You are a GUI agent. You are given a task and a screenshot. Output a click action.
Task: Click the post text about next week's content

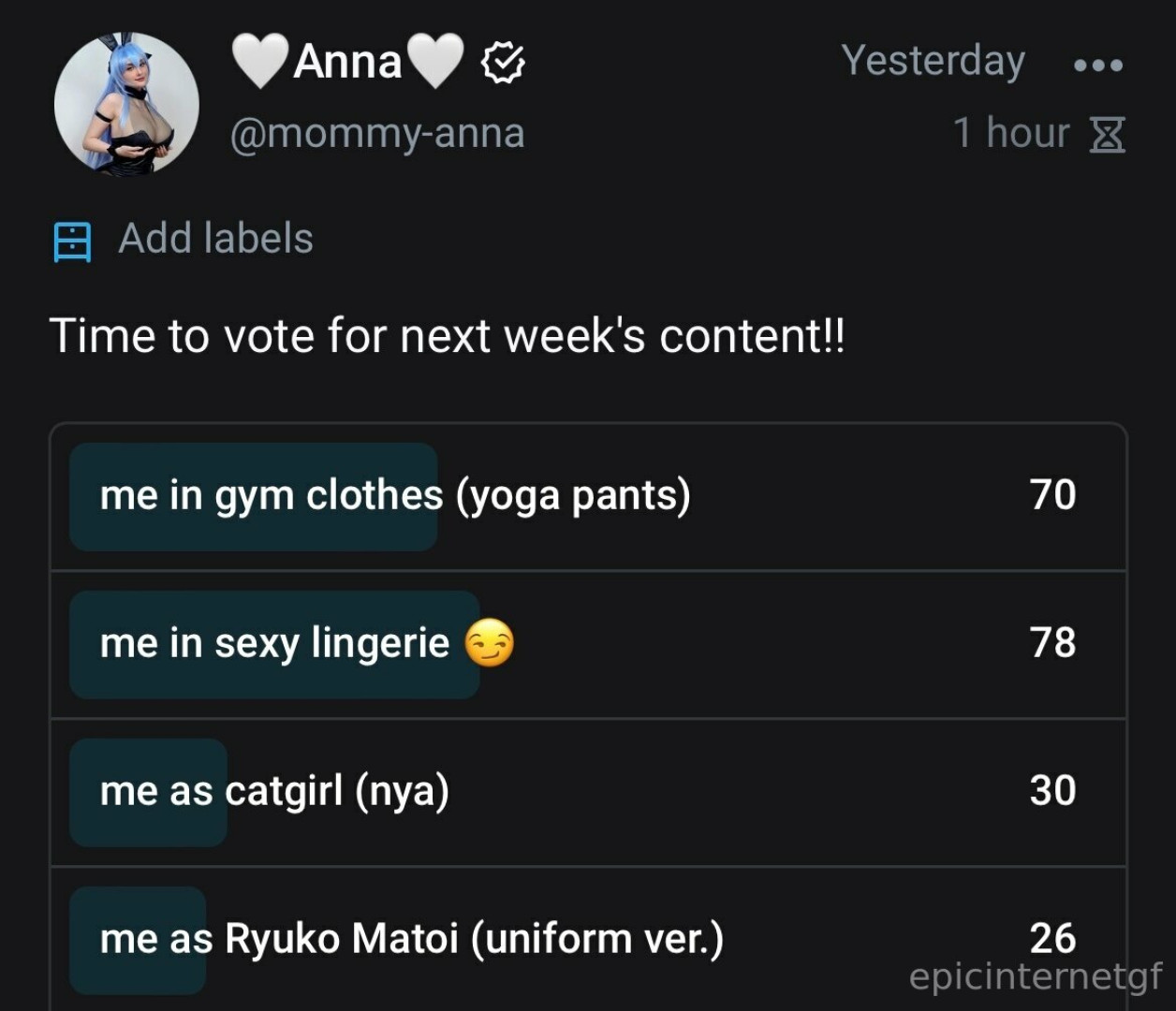click(447, 336)
